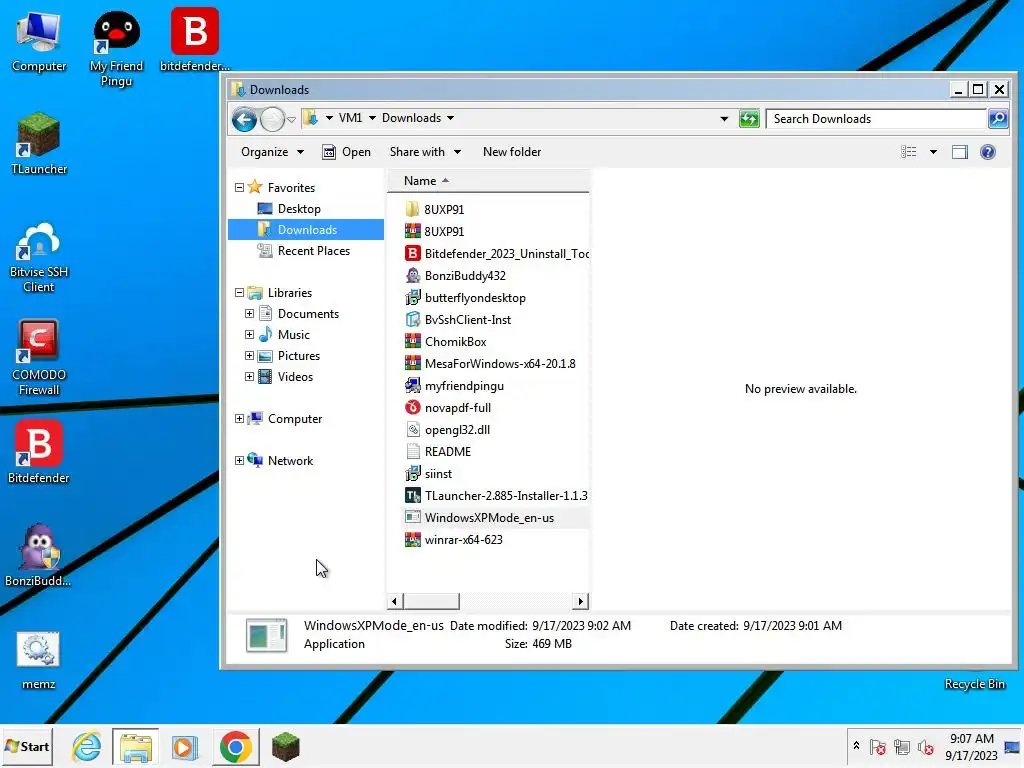Select TLauncher-2.885-Installer file
Screen dimensions: 1024x768
pos(496,496)
